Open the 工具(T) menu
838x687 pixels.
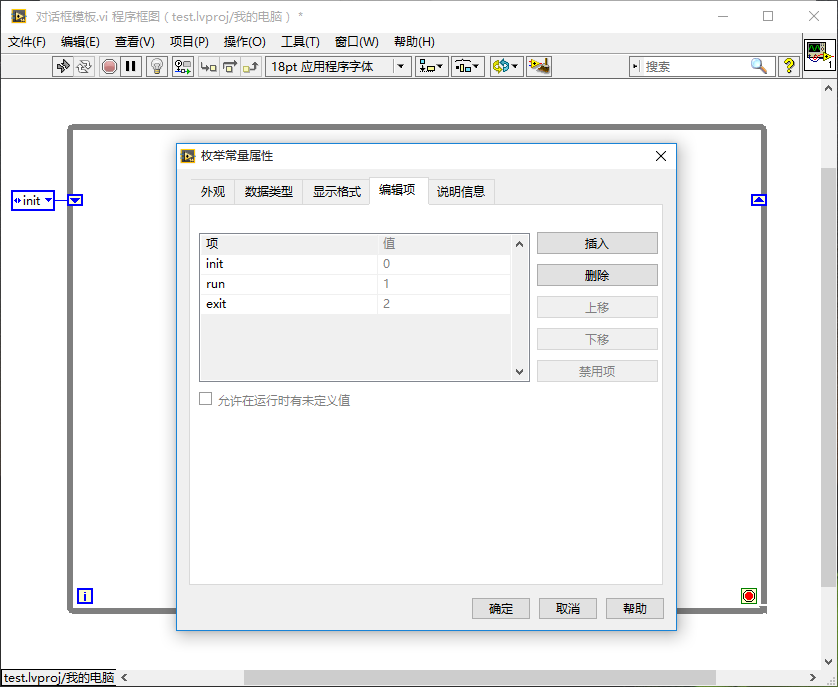click(x=300, y=41)
